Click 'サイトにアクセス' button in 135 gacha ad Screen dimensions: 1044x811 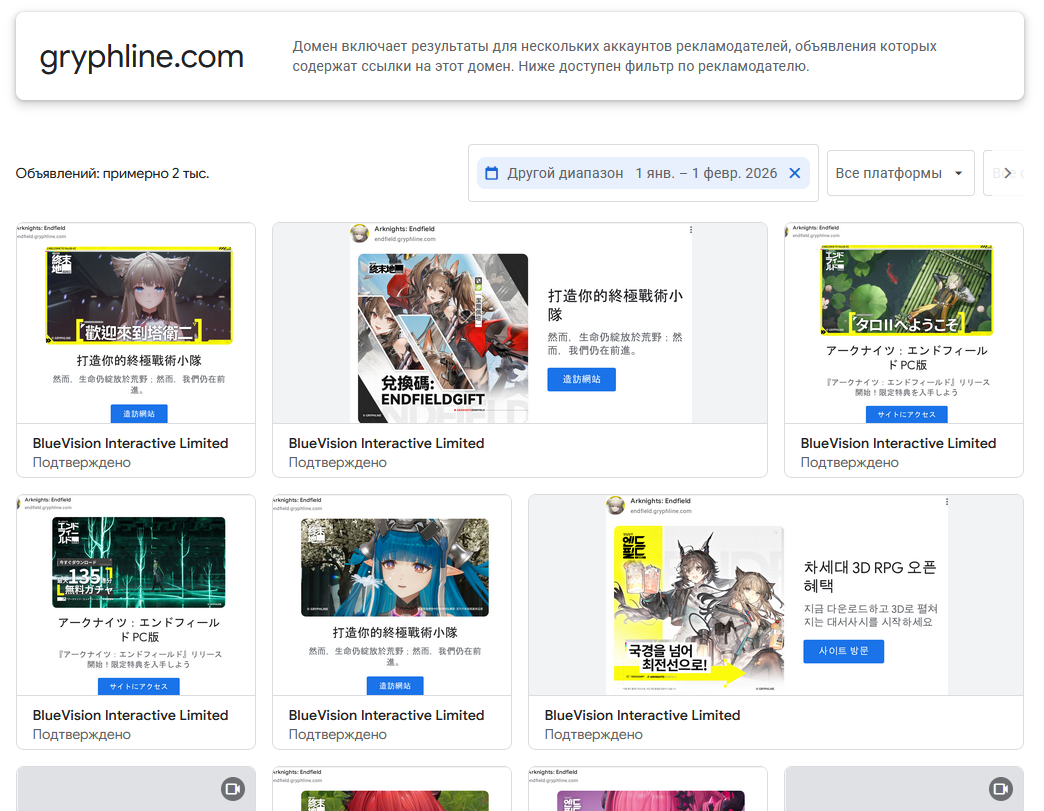coord(138,686)
